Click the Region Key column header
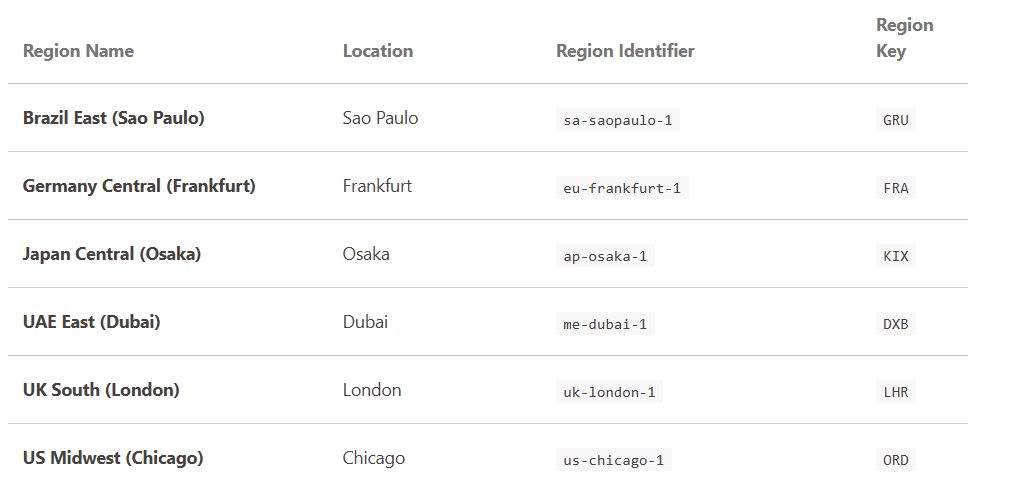Screen dimensions: 1016x502 click(x=904, y=38)
